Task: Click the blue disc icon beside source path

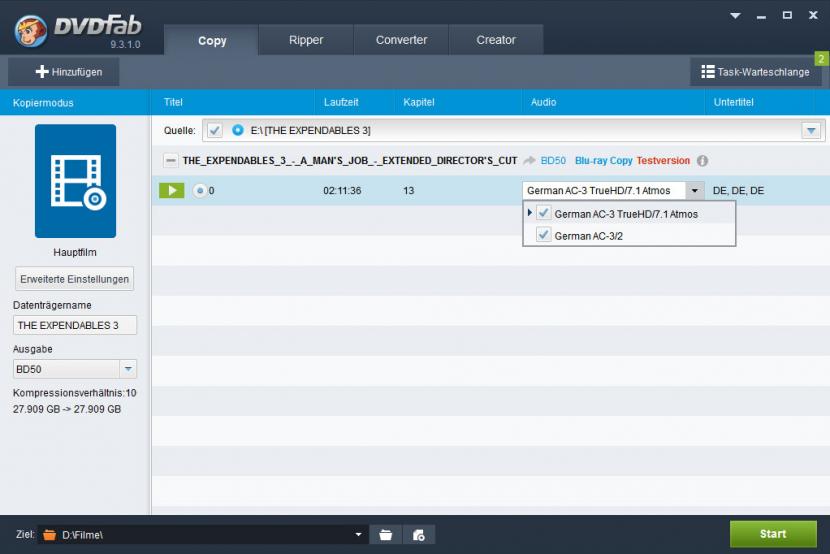Action: click(238, 130)
